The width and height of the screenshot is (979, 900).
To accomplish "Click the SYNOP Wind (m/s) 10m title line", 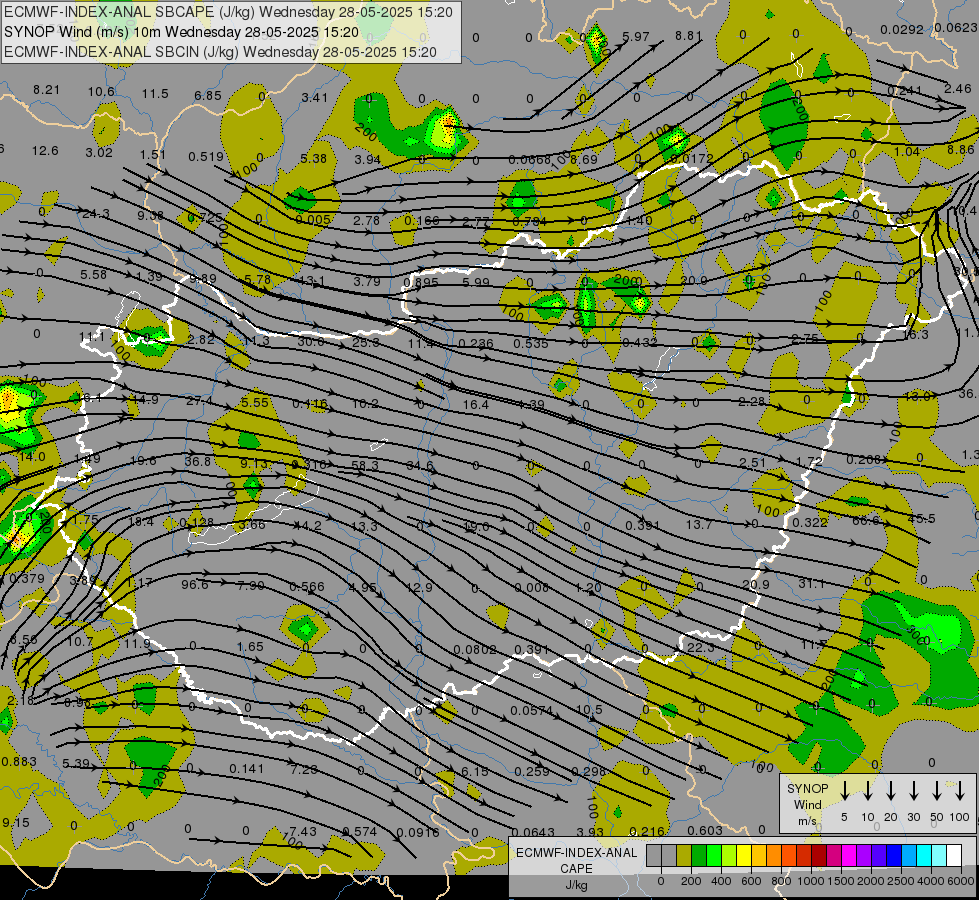I will click(x=181, y=32).
